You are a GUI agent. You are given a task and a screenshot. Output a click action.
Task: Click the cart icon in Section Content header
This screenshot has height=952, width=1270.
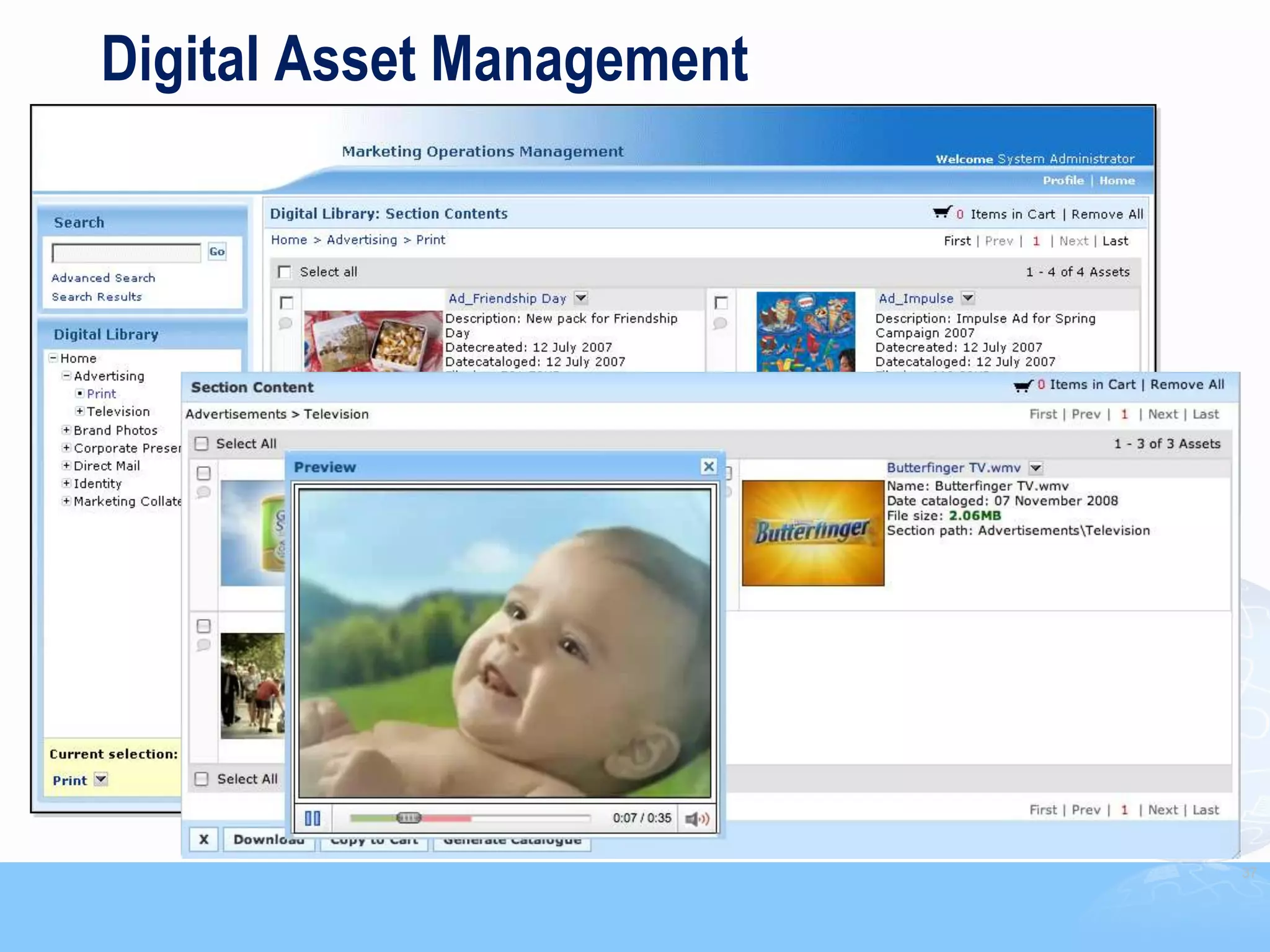tap(1023, 386)
